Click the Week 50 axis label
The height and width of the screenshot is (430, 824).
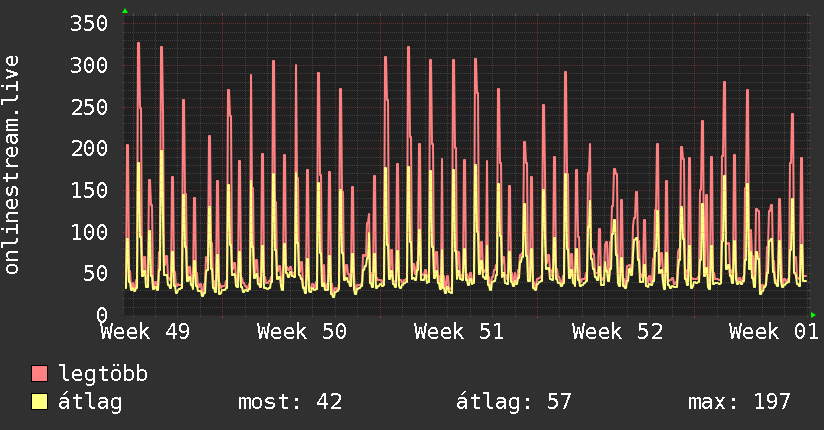(302, 332)
